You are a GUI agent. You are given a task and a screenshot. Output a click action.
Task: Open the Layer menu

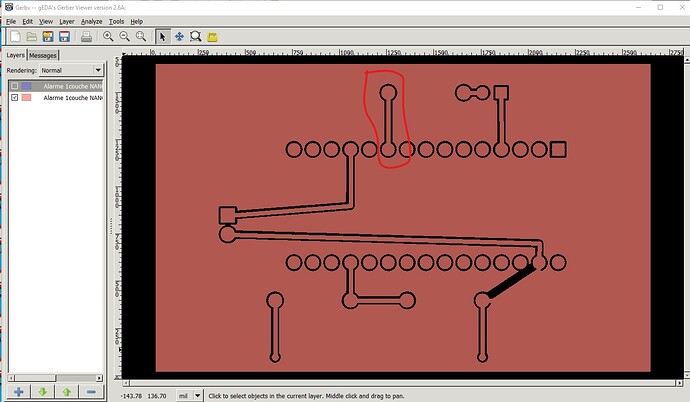67,21
